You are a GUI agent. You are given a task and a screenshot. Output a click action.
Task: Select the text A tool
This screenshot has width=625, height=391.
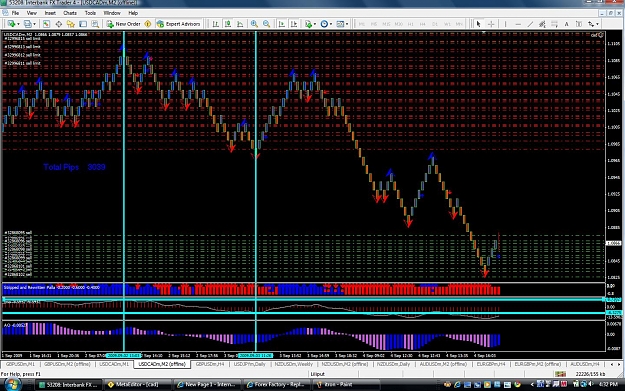[x=566, y=24]
